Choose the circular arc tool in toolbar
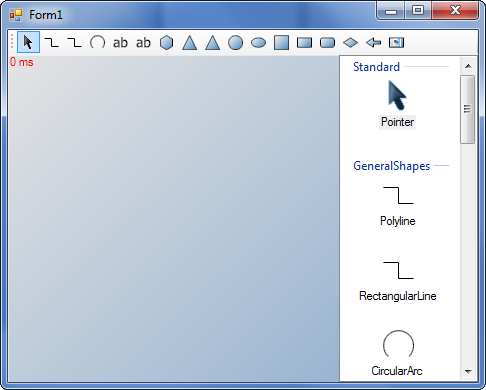Viewport: 486px width, 390px height. (x=97, y=42)
